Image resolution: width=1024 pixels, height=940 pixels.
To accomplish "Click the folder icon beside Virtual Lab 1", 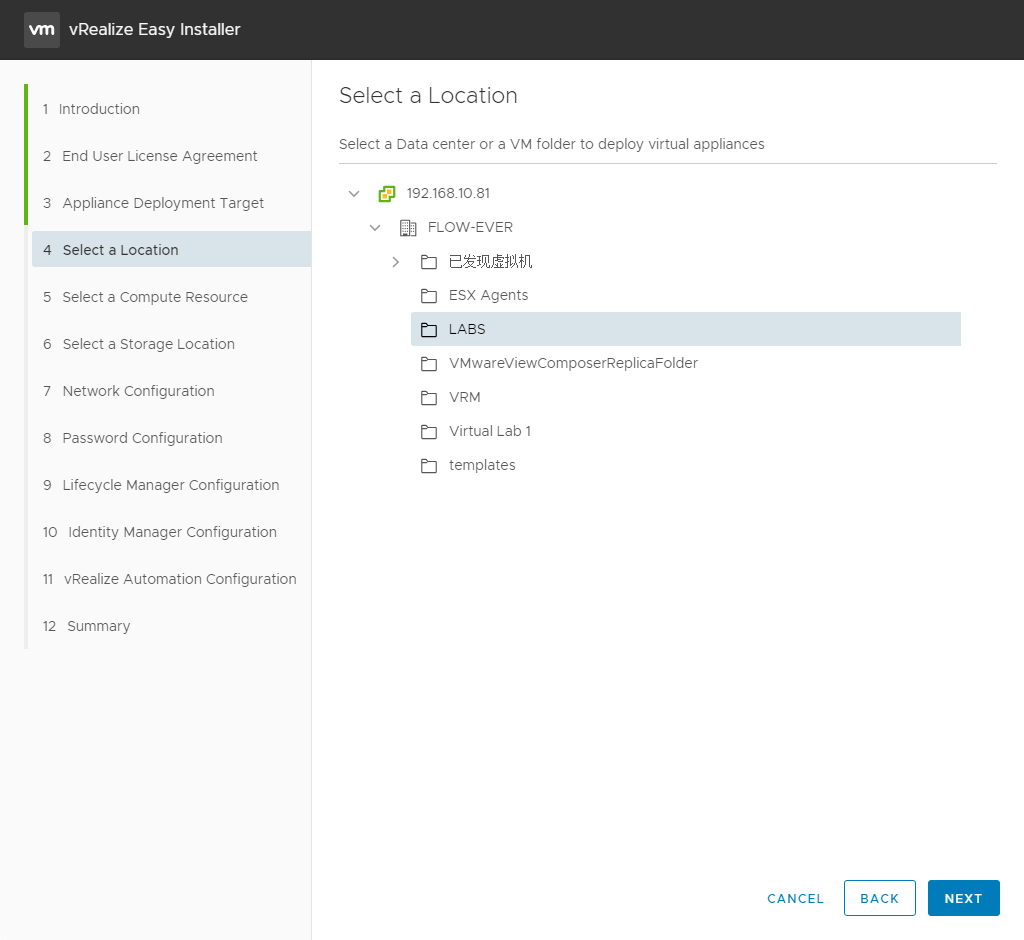I will pyautogui.click(x=429, y=432).
